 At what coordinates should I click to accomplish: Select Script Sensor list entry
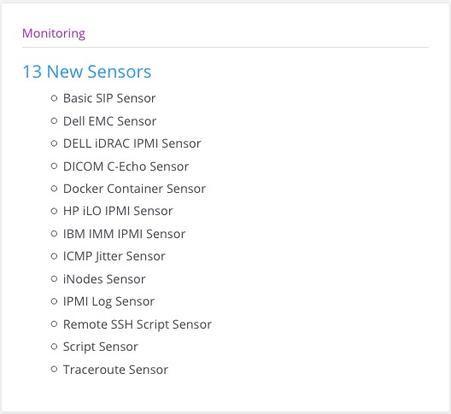point(100,347)
